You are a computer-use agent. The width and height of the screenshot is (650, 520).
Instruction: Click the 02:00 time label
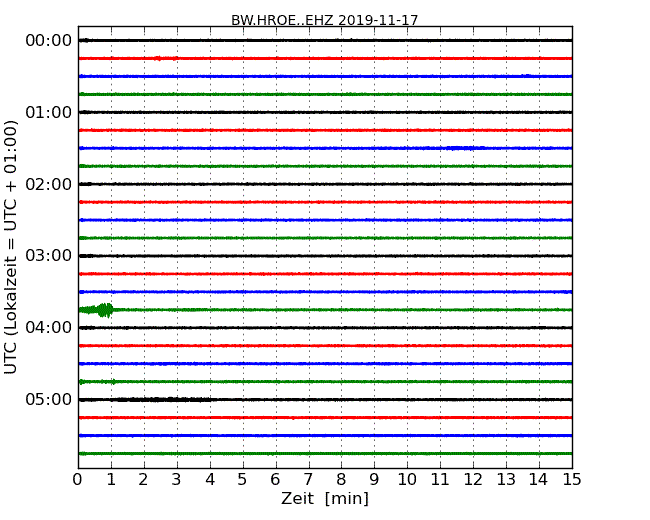click(x=49, y=184)
